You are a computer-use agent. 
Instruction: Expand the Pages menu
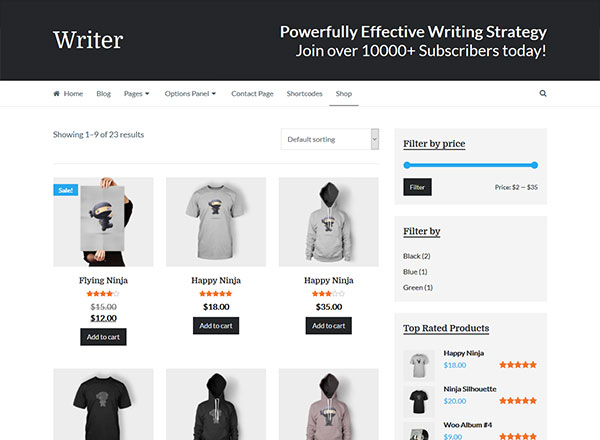pyautogui.click(x=136, y=94)
